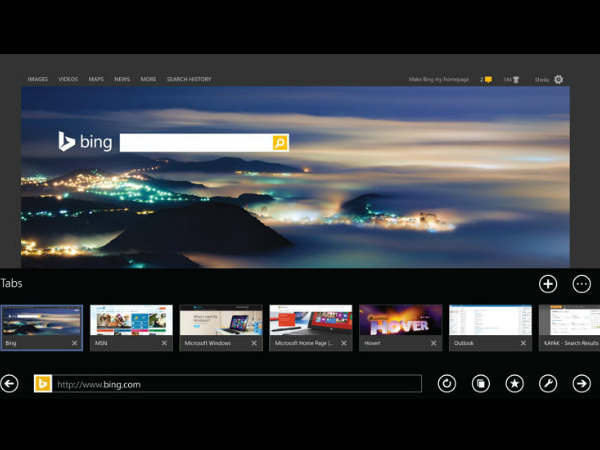Click the Bing search magnifier button
This screenshot has height=450, width=600.
[x=280, y=143]
